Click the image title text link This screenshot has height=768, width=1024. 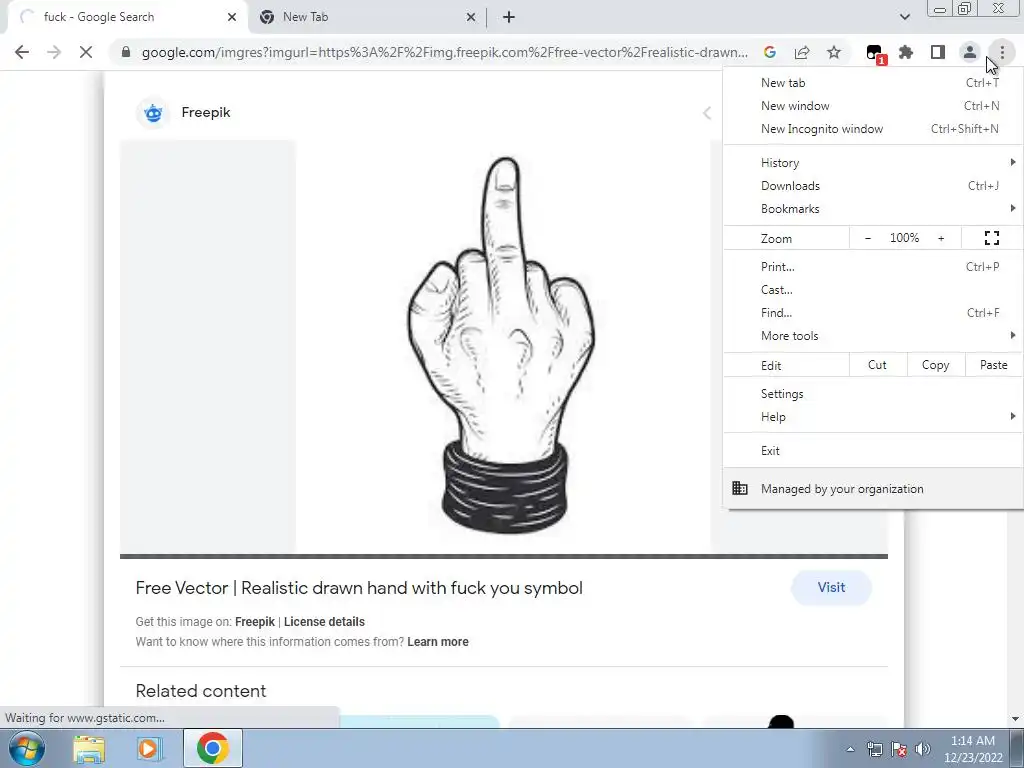[359, 588]
